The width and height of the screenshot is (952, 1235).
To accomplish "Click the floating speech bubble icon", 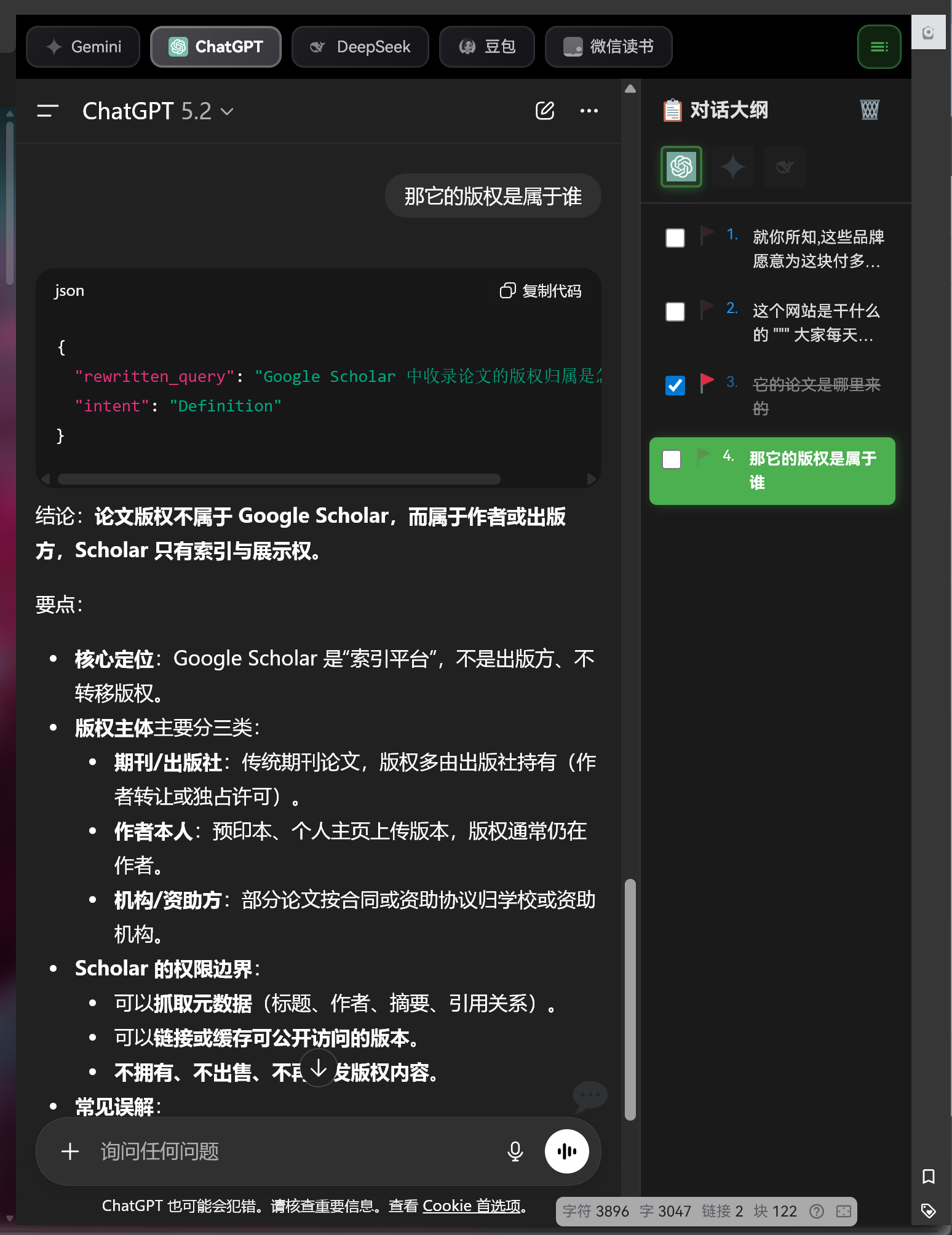I will [590, 1097].
